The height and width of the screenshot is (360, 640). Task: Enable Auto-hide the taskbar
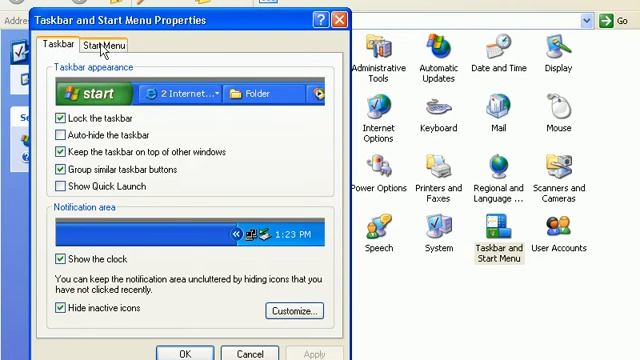tap(60, 135)
